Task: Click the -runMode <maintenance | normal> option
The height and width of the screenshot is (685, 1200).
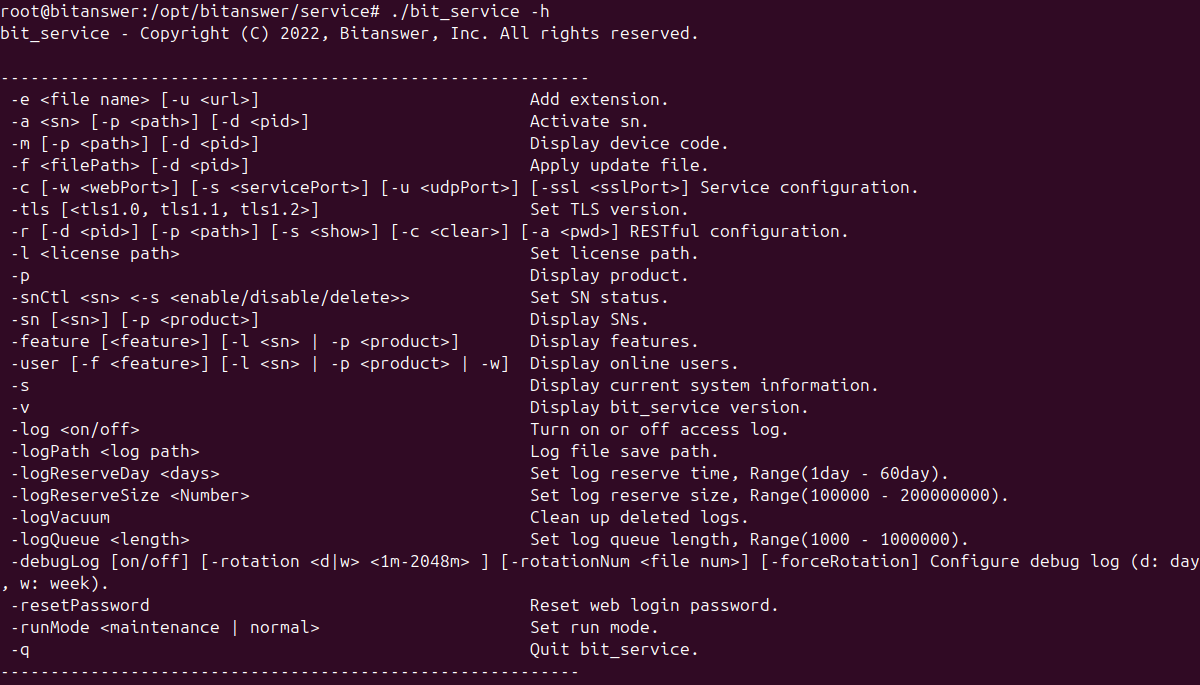Action: point(165,628)
